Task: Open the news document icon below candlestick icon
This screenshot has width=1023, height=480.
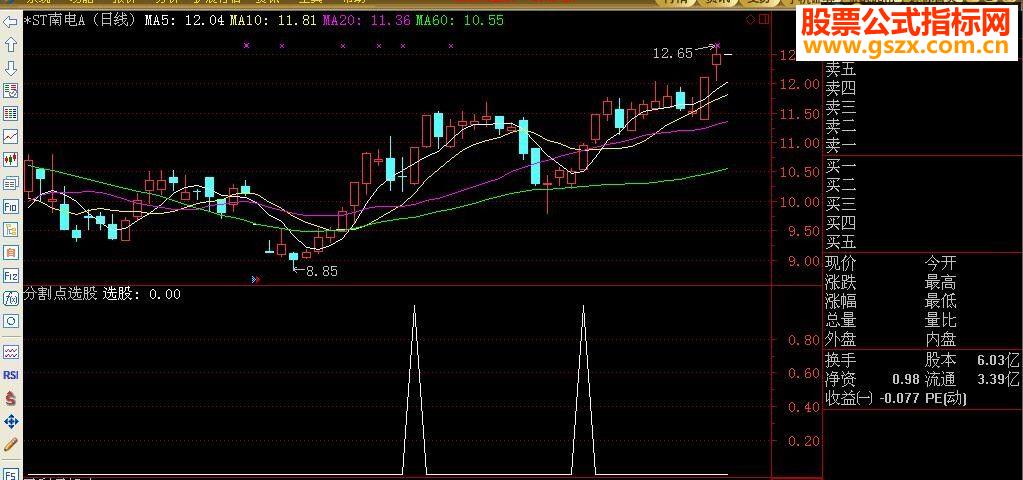Action: (x=10, y=183)
